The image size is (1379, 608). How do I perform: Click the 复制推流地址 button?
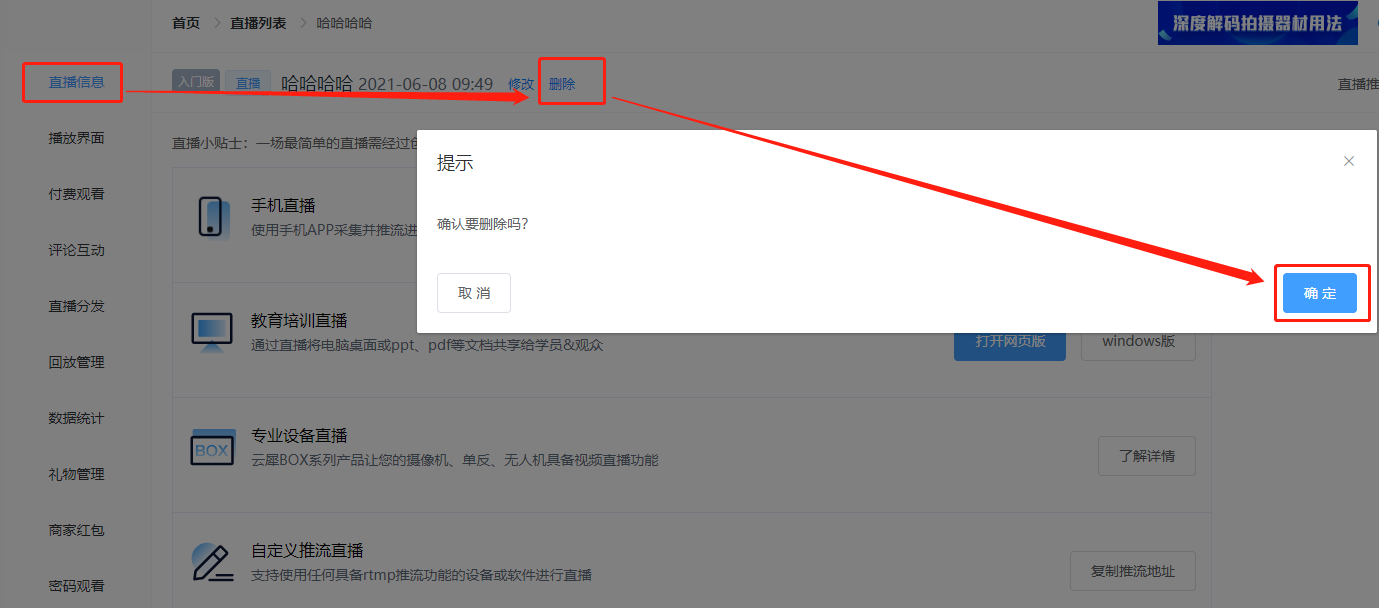(1133, 572)
